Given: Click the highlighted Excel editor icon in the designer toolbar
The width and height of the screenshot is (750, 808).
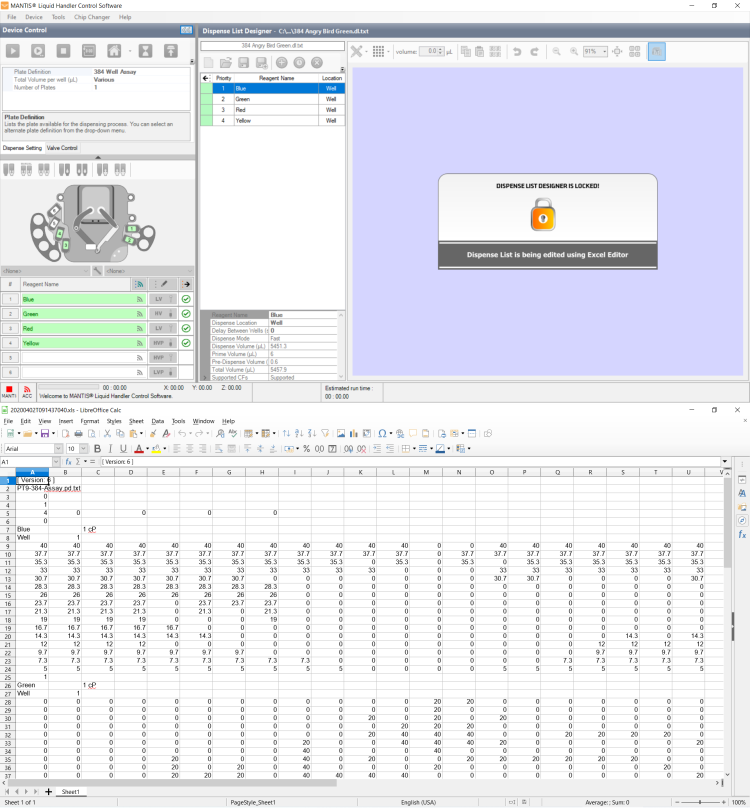Looking at the screenshot, I should coord(656,52).
